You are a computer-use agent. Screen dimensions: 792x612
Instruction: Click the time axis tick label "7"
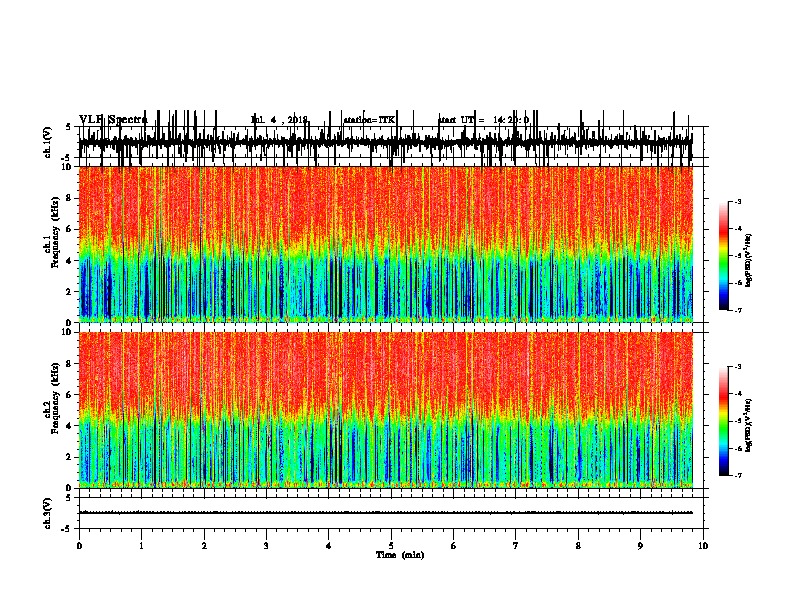point(516,546)
